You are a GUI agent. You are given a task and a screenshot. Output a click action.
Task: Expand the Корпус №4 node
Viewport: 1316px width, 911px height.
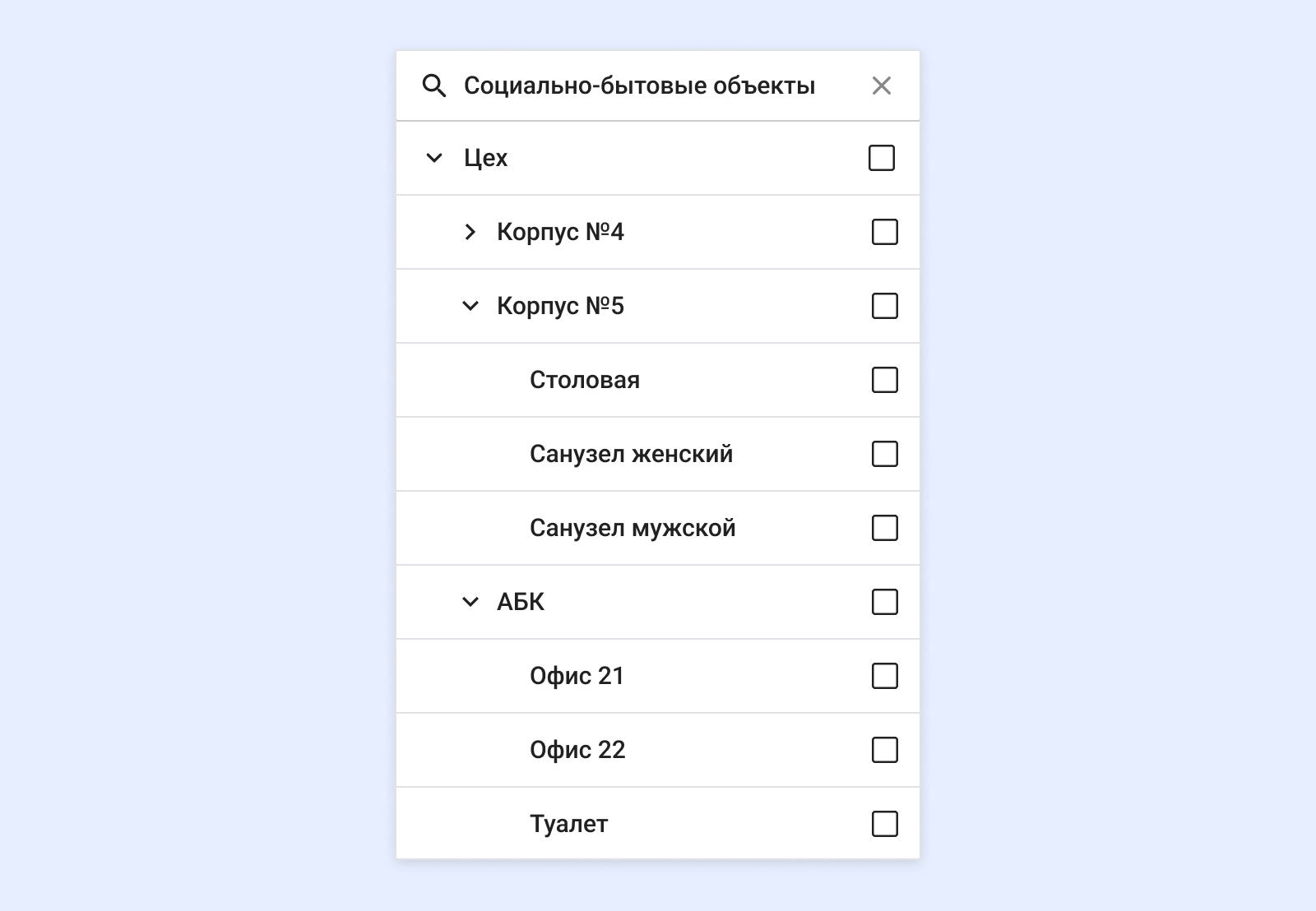(x=470, y=232)
